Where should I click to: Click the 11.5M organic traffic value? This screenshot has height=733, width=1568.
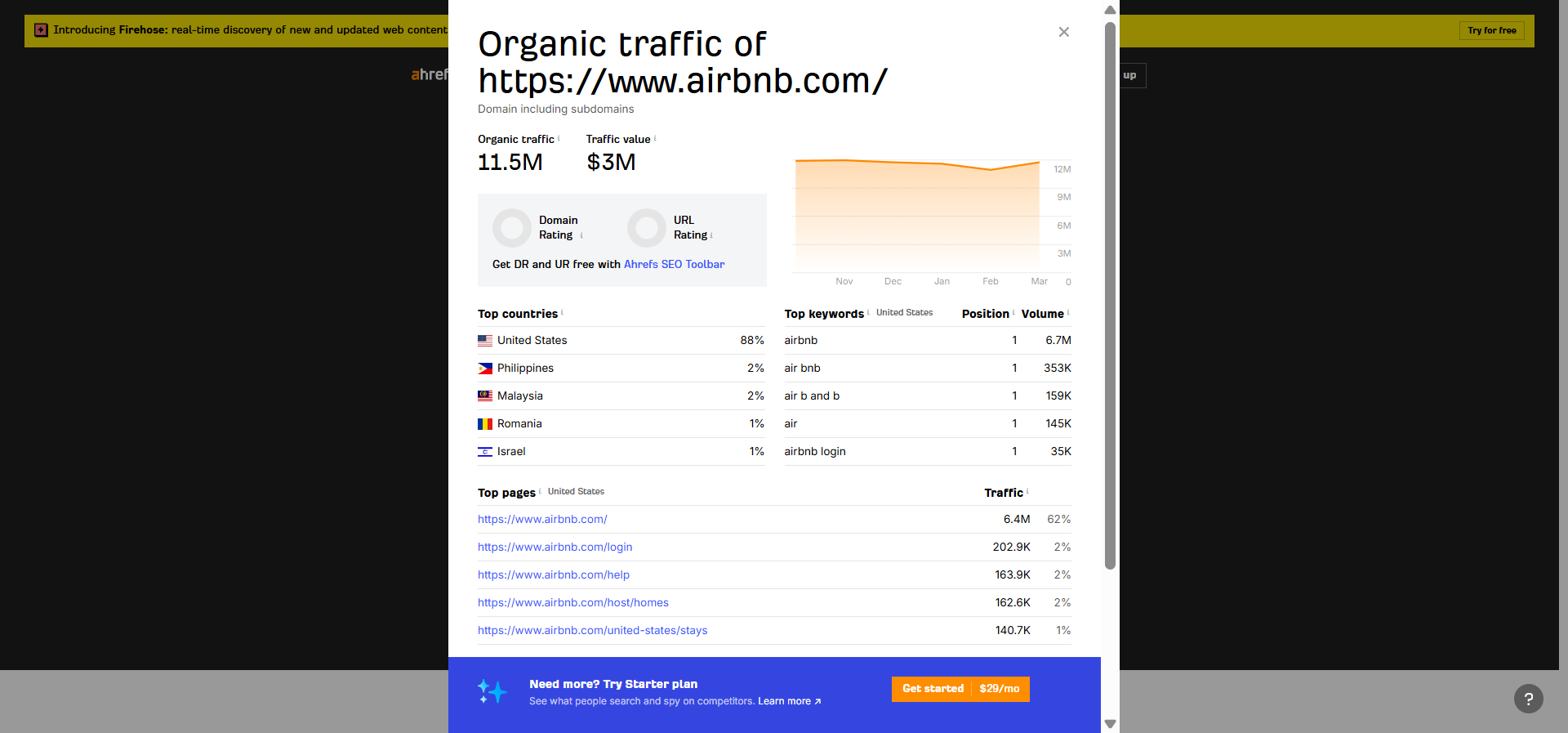pos(510,162)
